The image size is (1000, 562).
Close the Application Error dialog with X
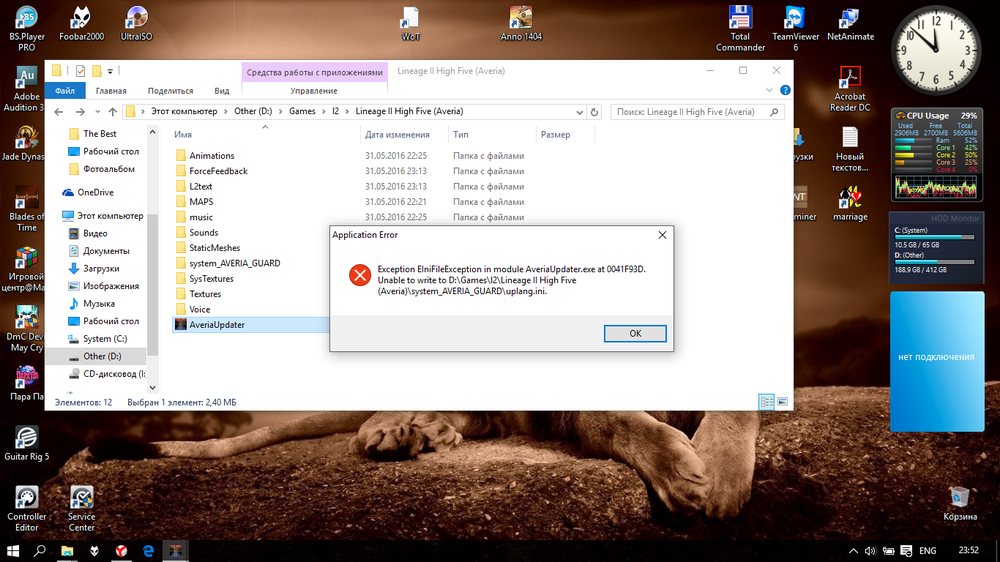point(662,235)
